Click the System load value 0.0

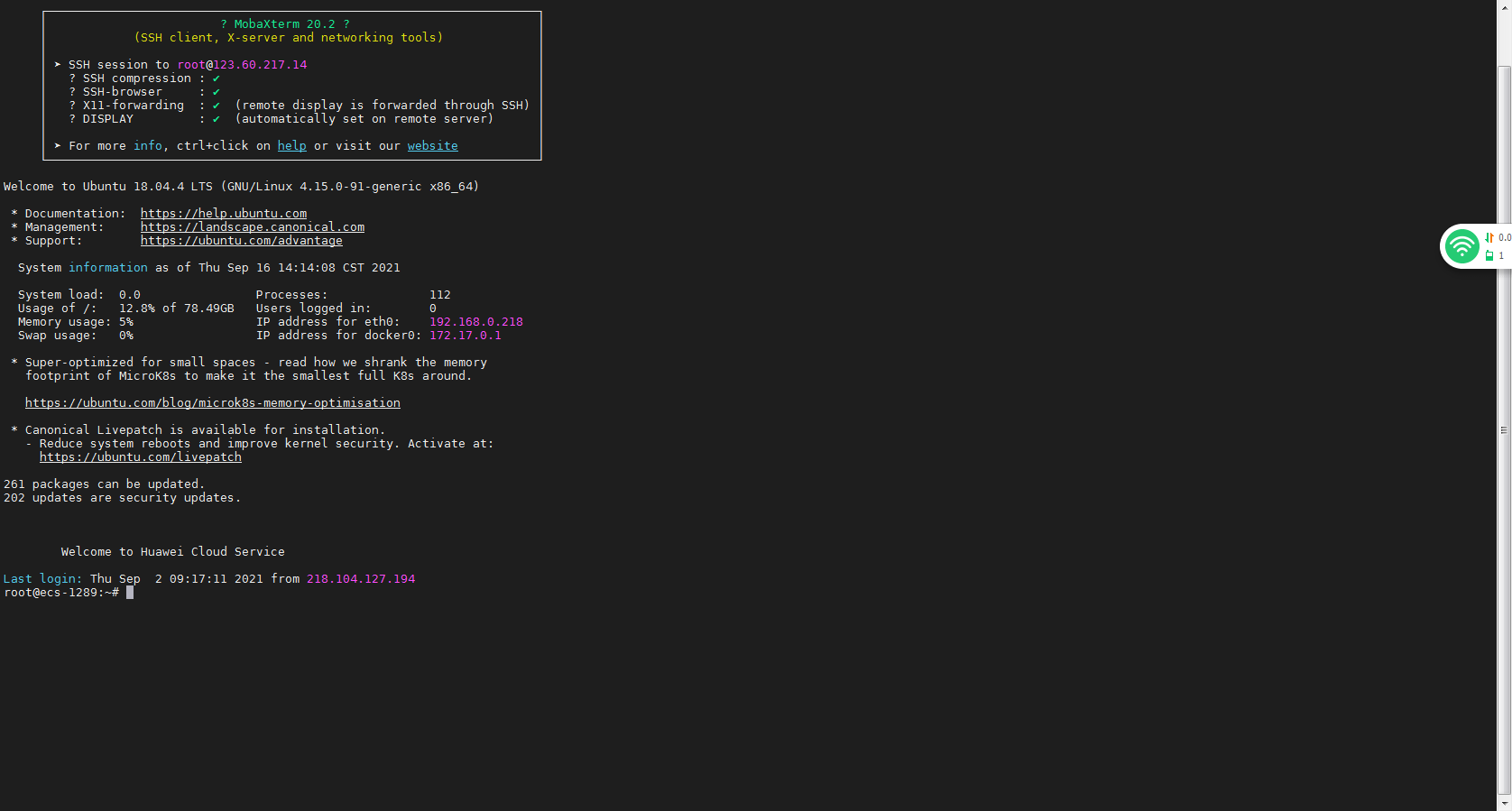(x=130, y=295)
